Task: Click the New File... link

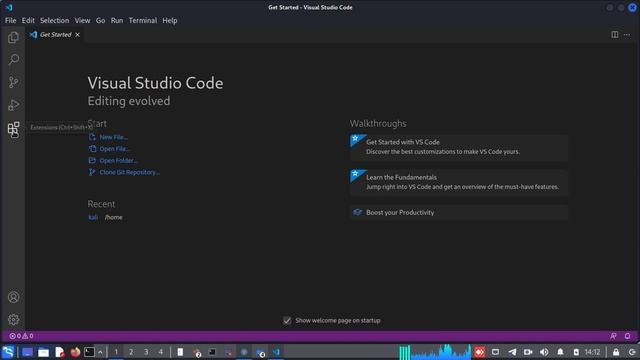Action: pos(113,137)
